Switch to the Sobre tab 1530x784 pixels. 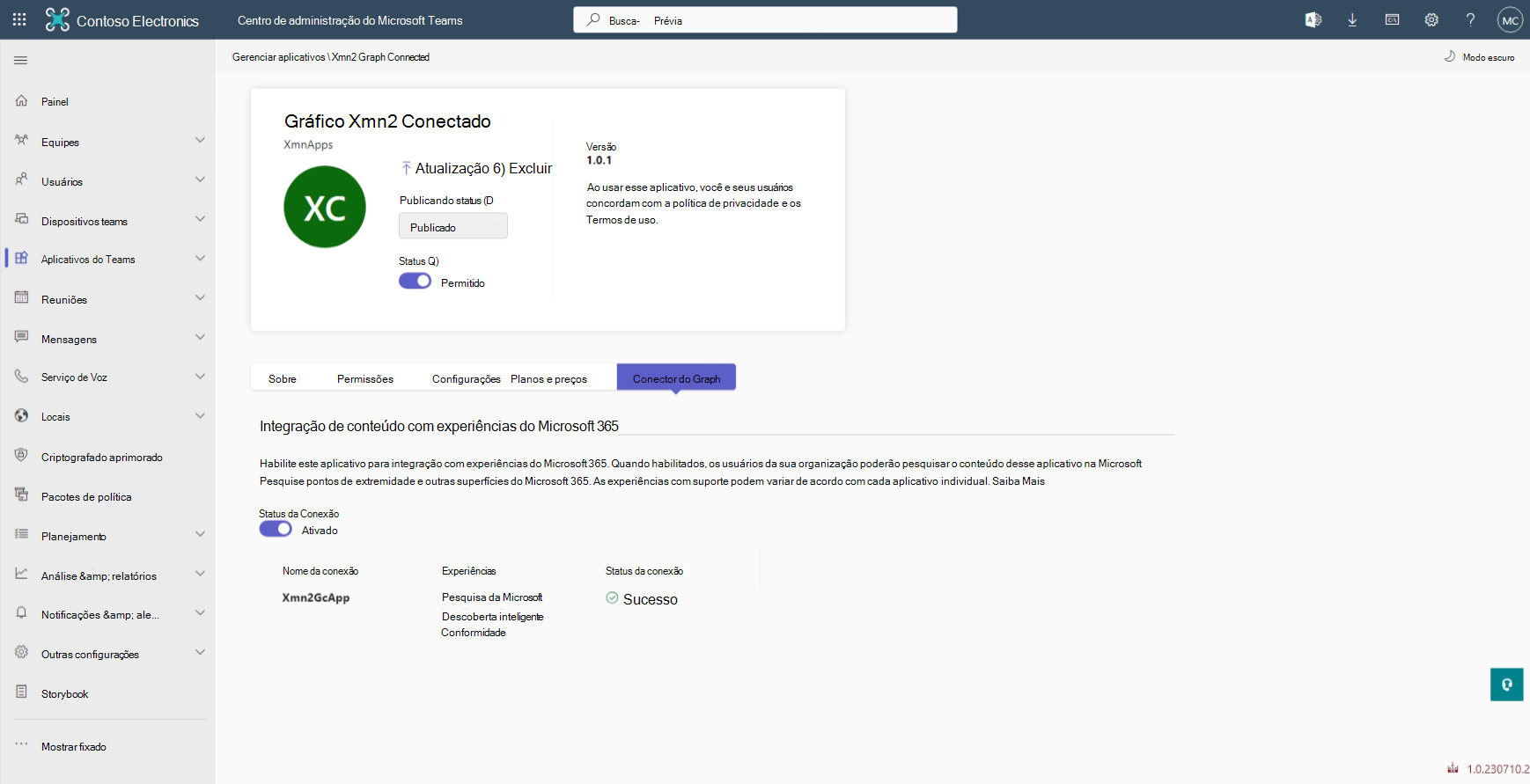pyautogui.click(x=283, y=379)
